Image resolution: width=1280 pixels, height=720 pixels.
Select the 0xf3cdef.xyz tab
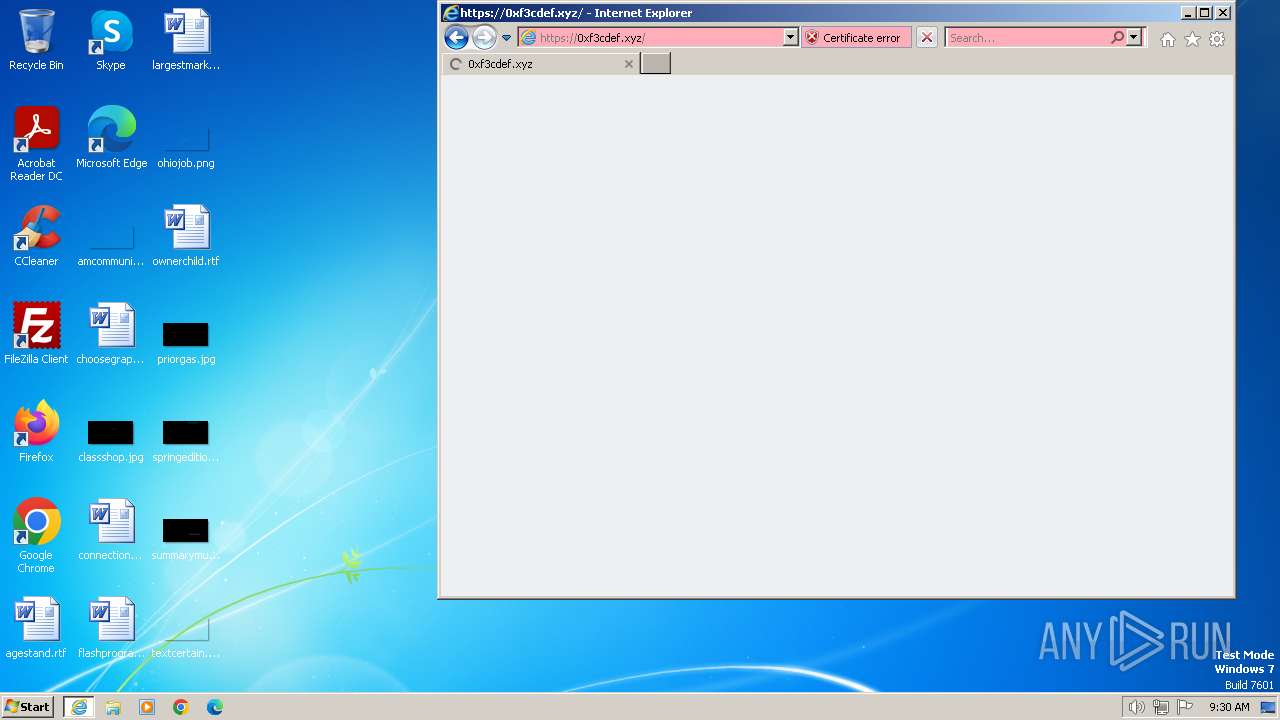point(540,64)
